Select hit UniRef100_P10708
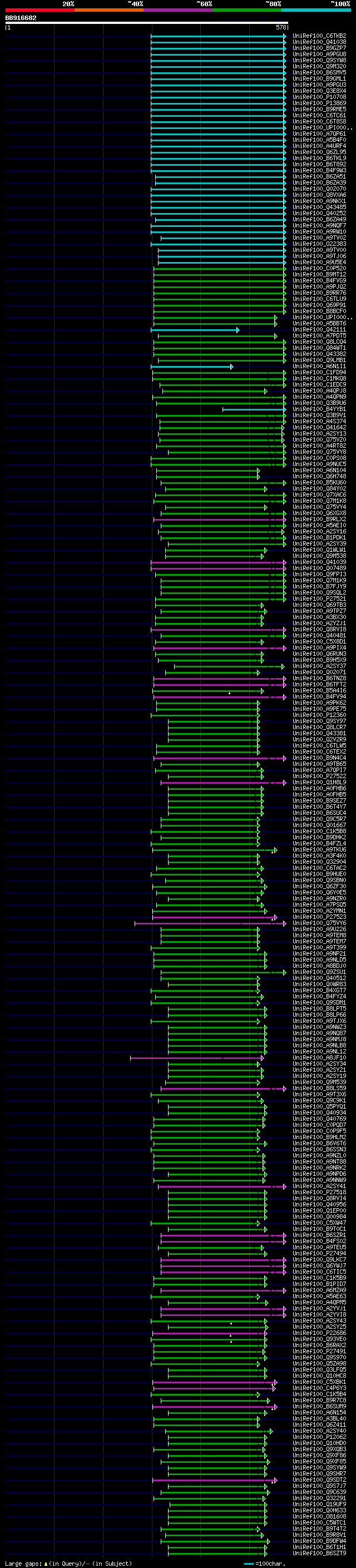Viewport: 356px width, 1568px height. tap(319, 97)
